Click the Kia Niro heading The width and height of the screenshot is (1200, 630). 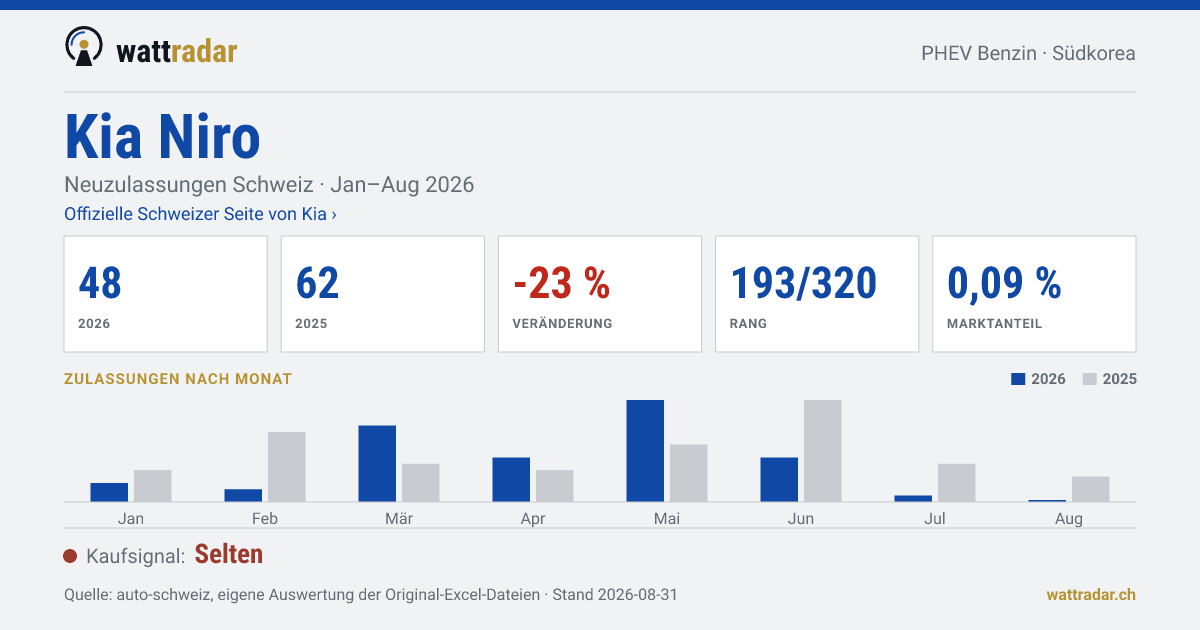162,137
